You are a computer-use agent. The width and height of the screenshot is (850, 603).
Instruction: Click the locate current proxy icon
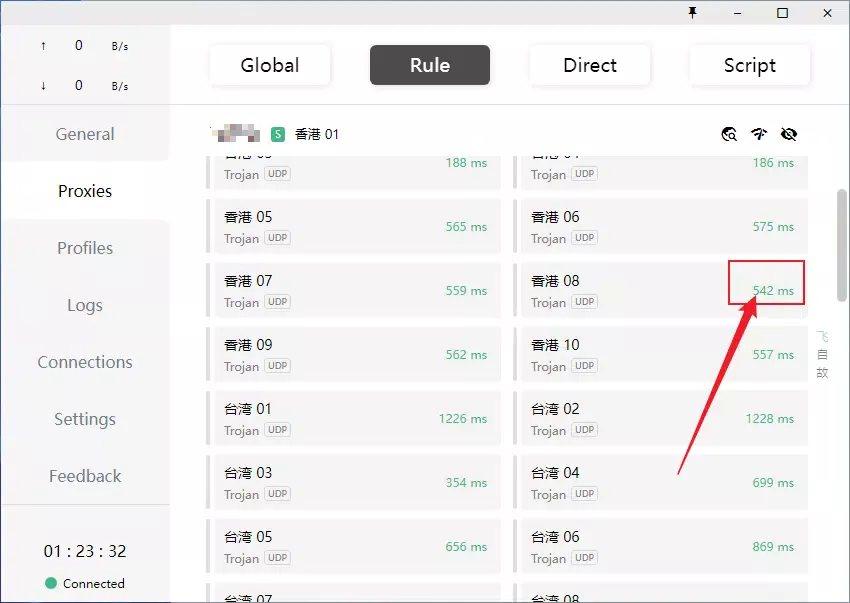pos(729,134)
